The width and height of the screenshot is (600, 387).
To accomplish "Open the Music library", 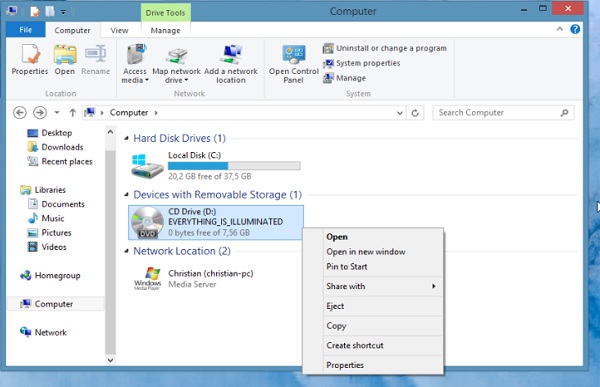I will pyautogui.click(x=46, y=218).
